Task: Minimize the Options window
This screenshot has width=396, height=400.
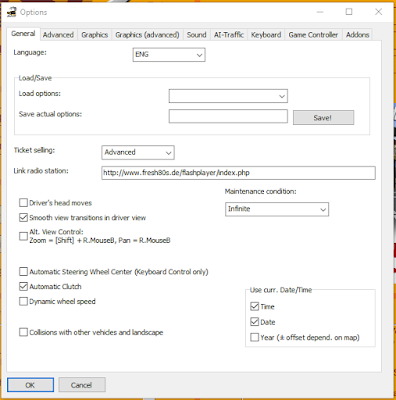Action: tap(320, 12)
